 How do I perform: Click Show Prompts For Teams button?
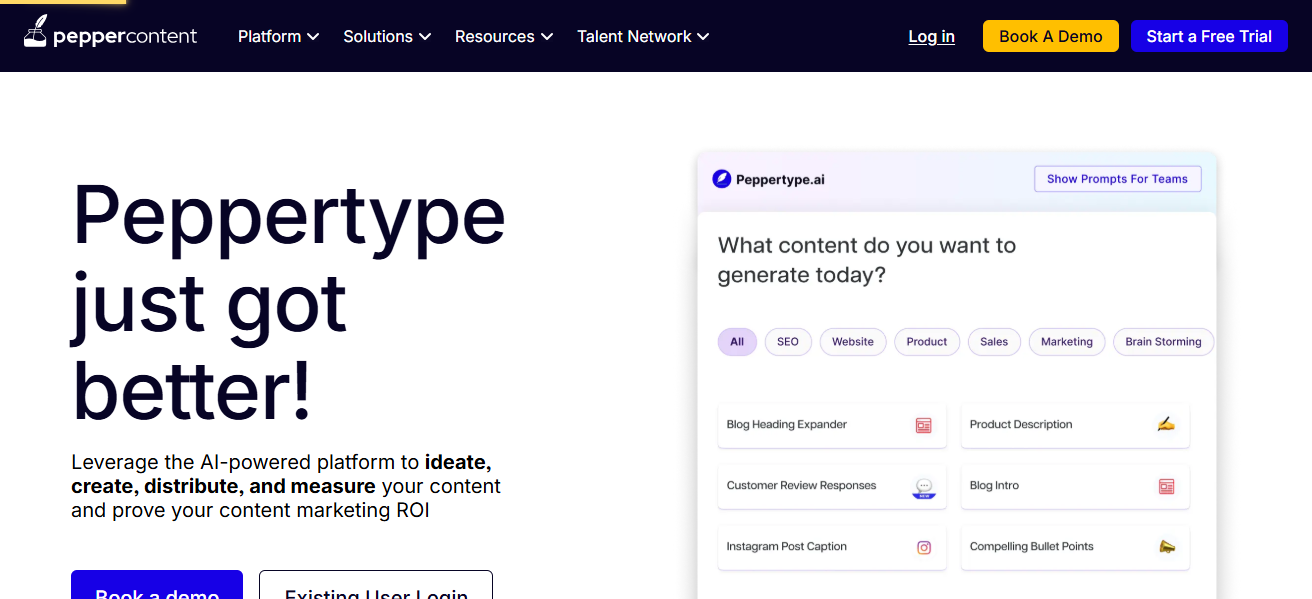[1117, 179]
